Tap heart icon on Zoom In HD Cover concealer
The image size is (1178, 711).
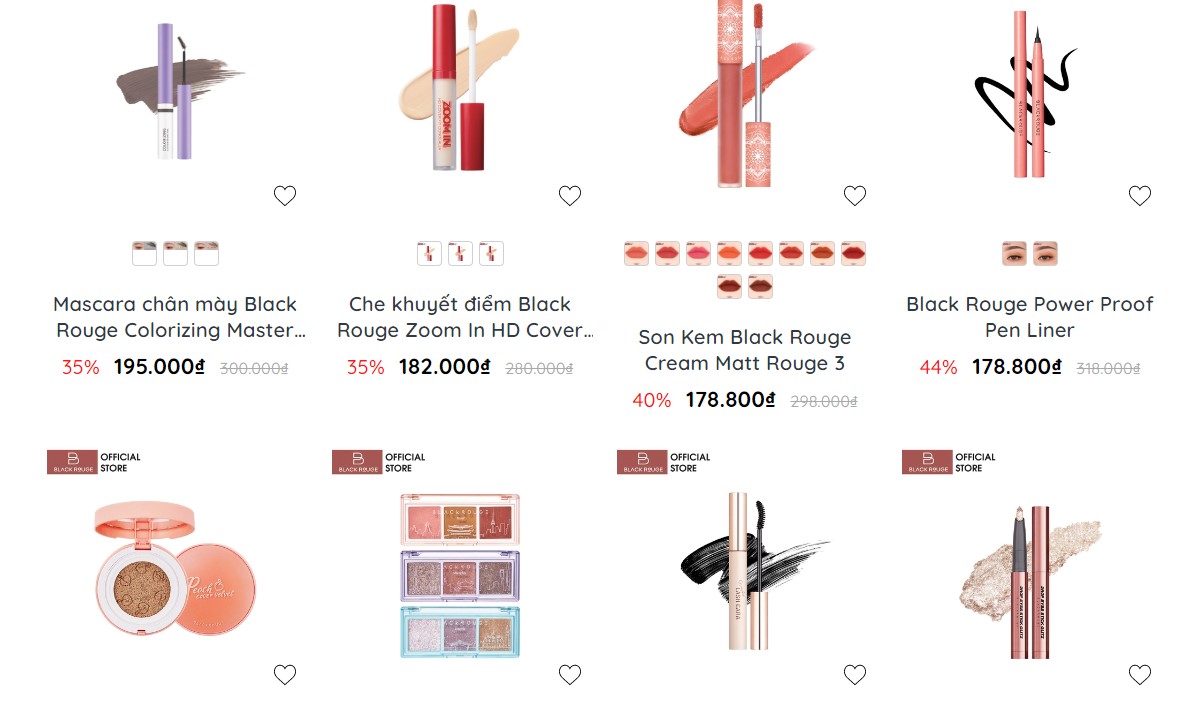[x=569, y=195]
